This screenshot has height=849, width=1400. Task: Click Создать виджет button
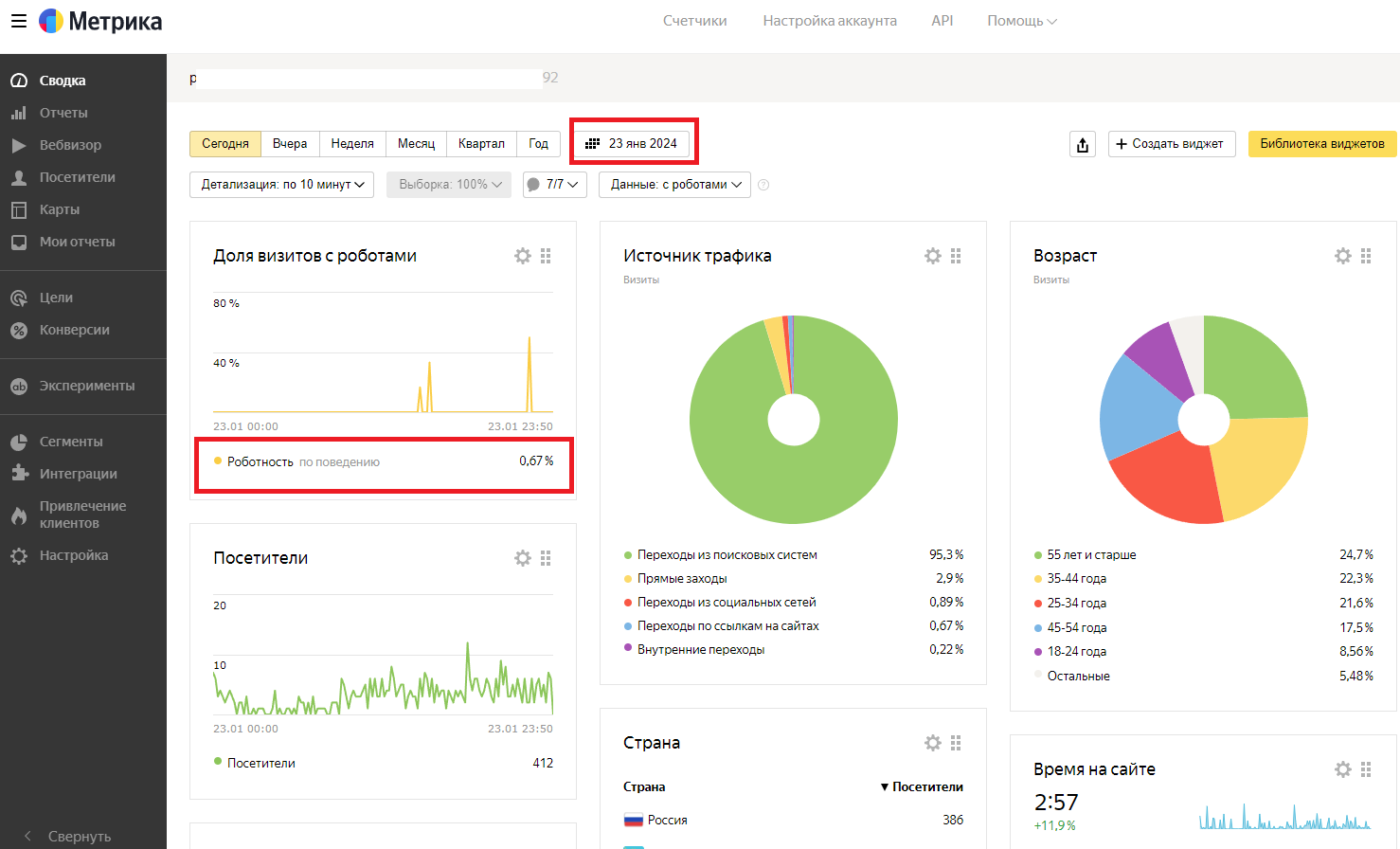(x=1172, y=144)
